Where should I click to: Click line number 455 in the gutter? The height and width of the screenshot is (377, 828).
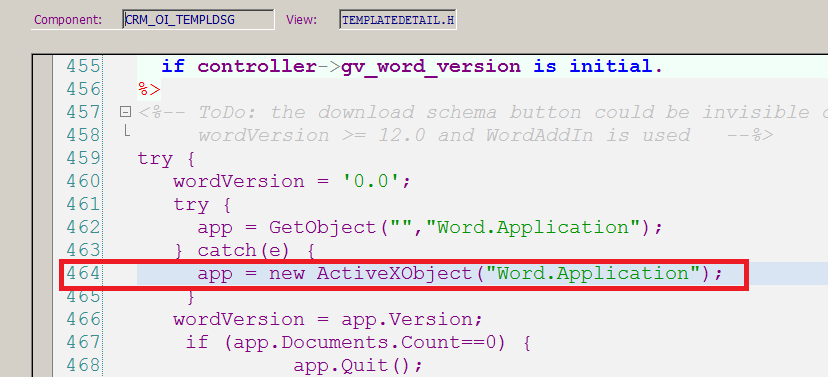(x=83, y=67)
